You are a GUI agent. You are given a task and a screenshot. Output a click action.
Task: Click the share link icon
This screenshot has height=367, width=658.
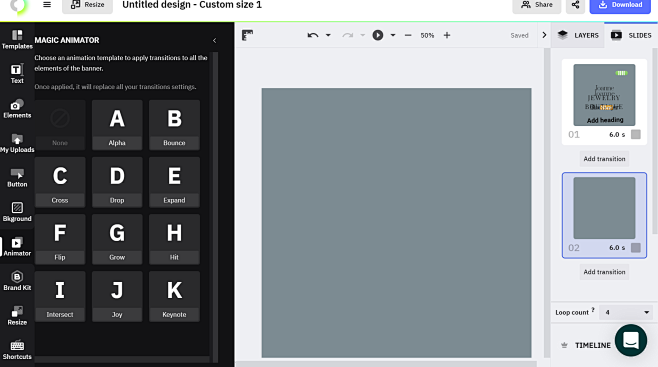point(575,5)
